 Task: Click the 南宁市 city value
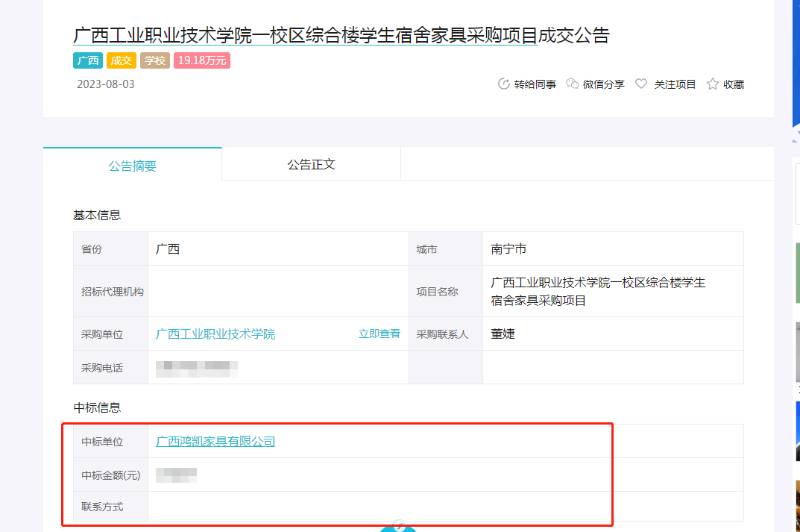click(509, 249)
